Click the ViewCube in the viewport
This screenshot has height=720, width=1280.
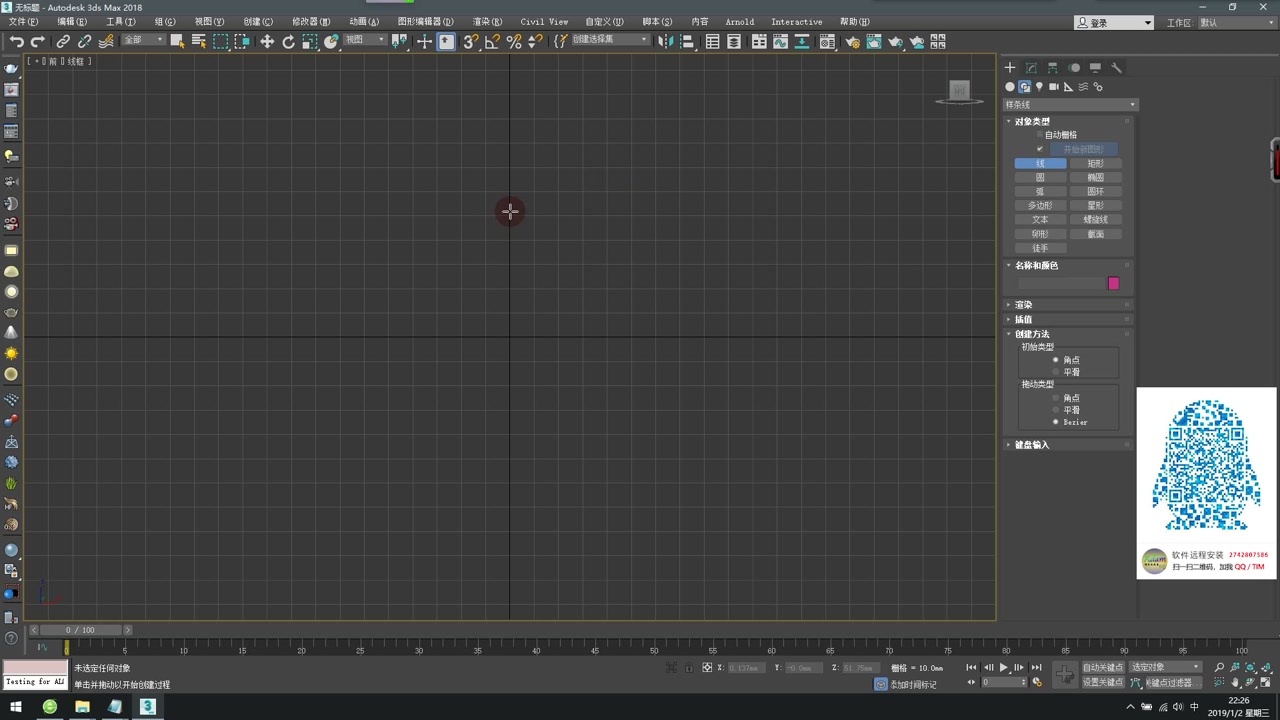click(x=959, y=91)
